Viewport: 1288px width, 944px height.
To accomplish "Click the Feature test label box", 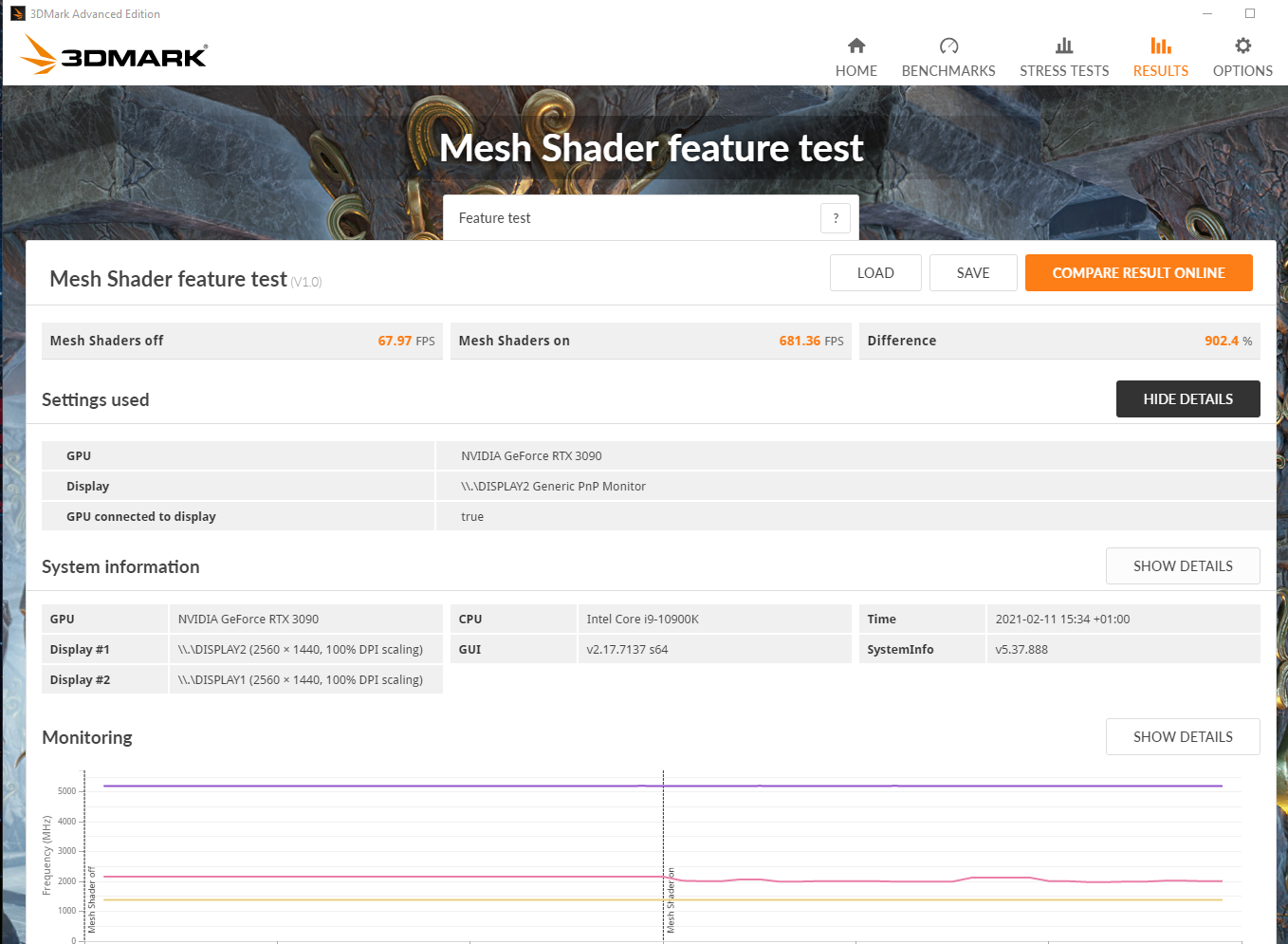I will click(x=651, y=218).
